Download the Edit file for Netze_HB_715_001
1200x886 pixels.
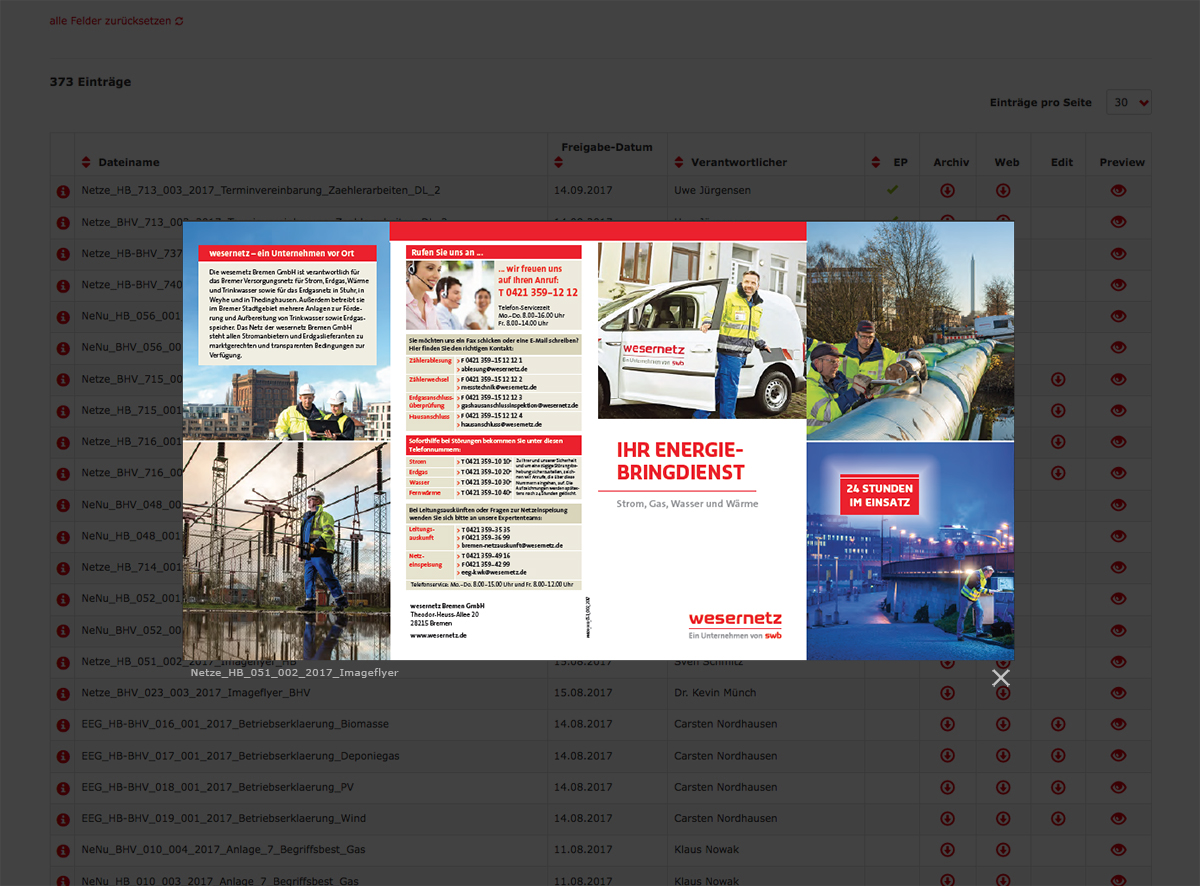[x=1058, y=411]
